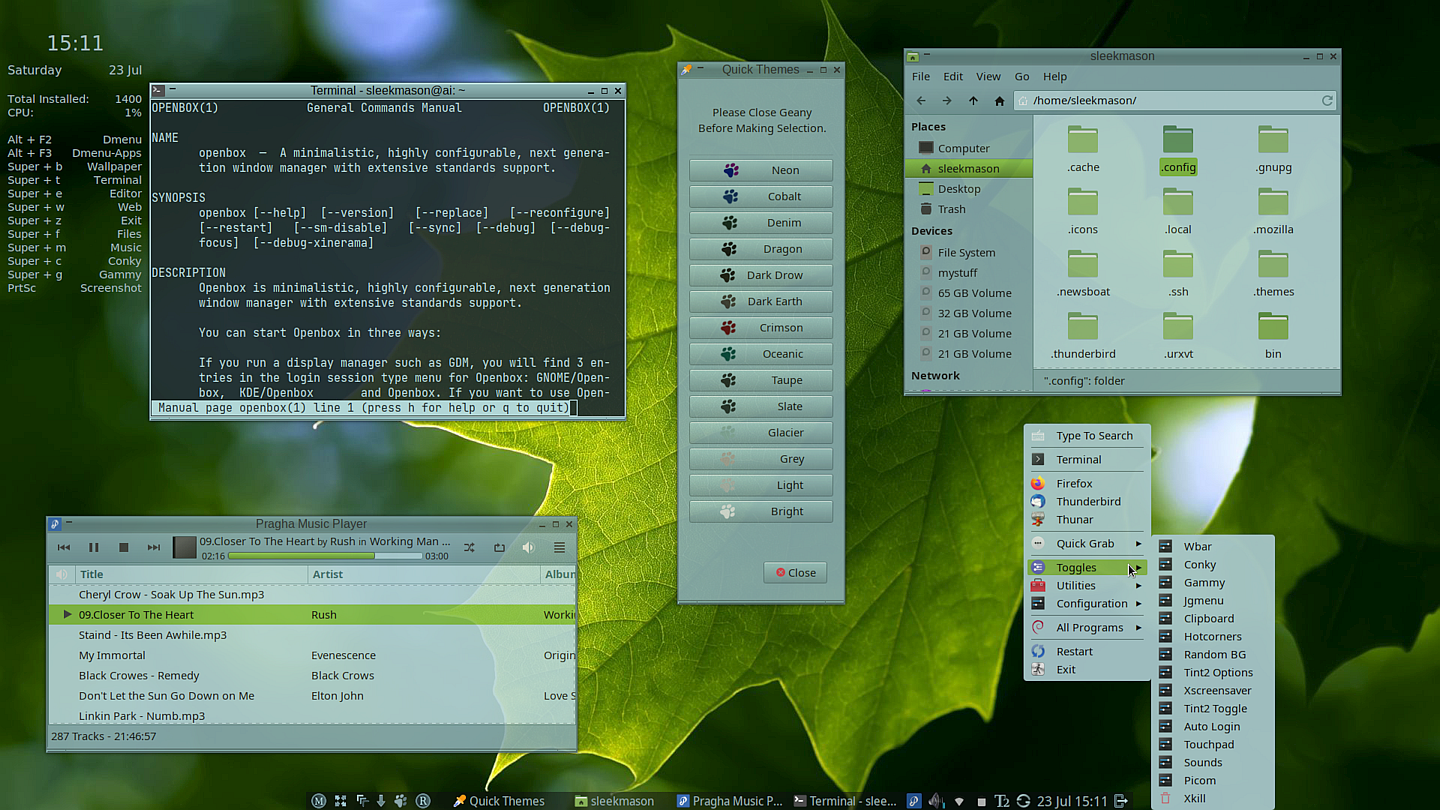Image resolution: width=1440 pixels, height=810 pixels.
Task: Apply the Oceanic quick theme
Action: [761, 353]
